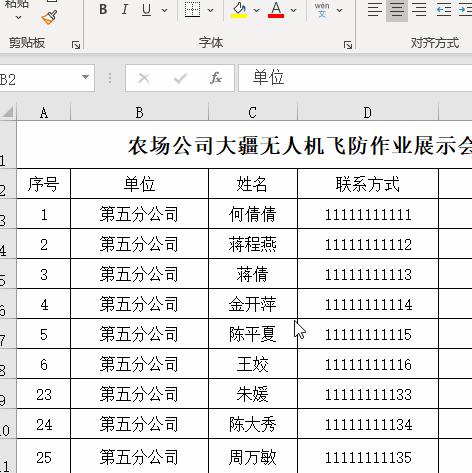Select column B header
472x473 pixels.
point(140,112)
